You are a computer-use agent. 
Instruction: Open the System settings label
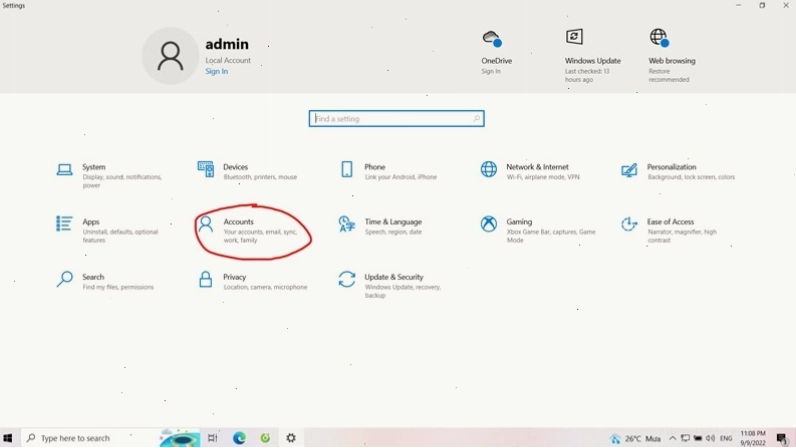pyautogui.click(x=94, y=167)
